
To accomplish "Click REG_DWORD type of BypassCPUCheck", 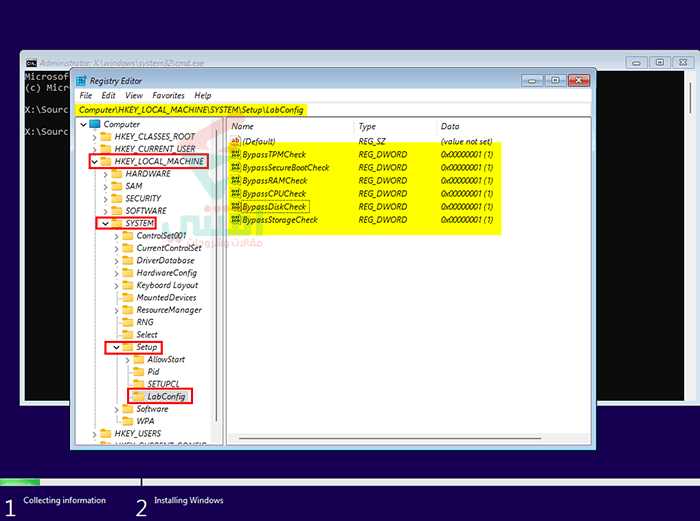I will [x=383, y=193].
